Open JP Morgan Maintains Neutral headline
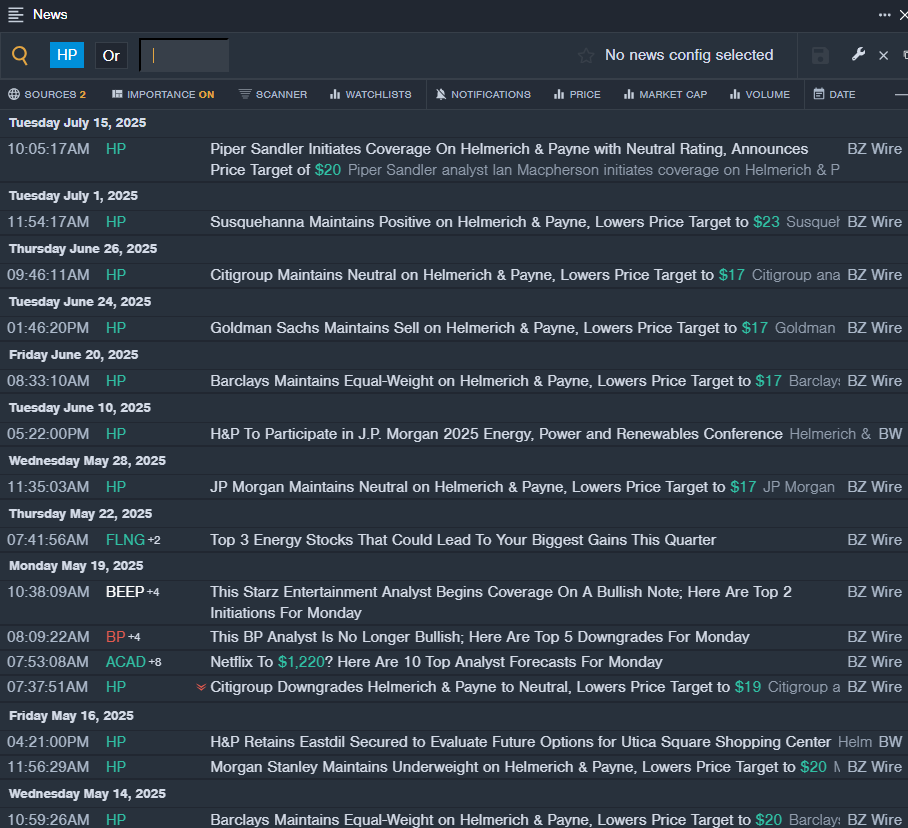This screenshot has height=828, width=908. pos(483,487)
